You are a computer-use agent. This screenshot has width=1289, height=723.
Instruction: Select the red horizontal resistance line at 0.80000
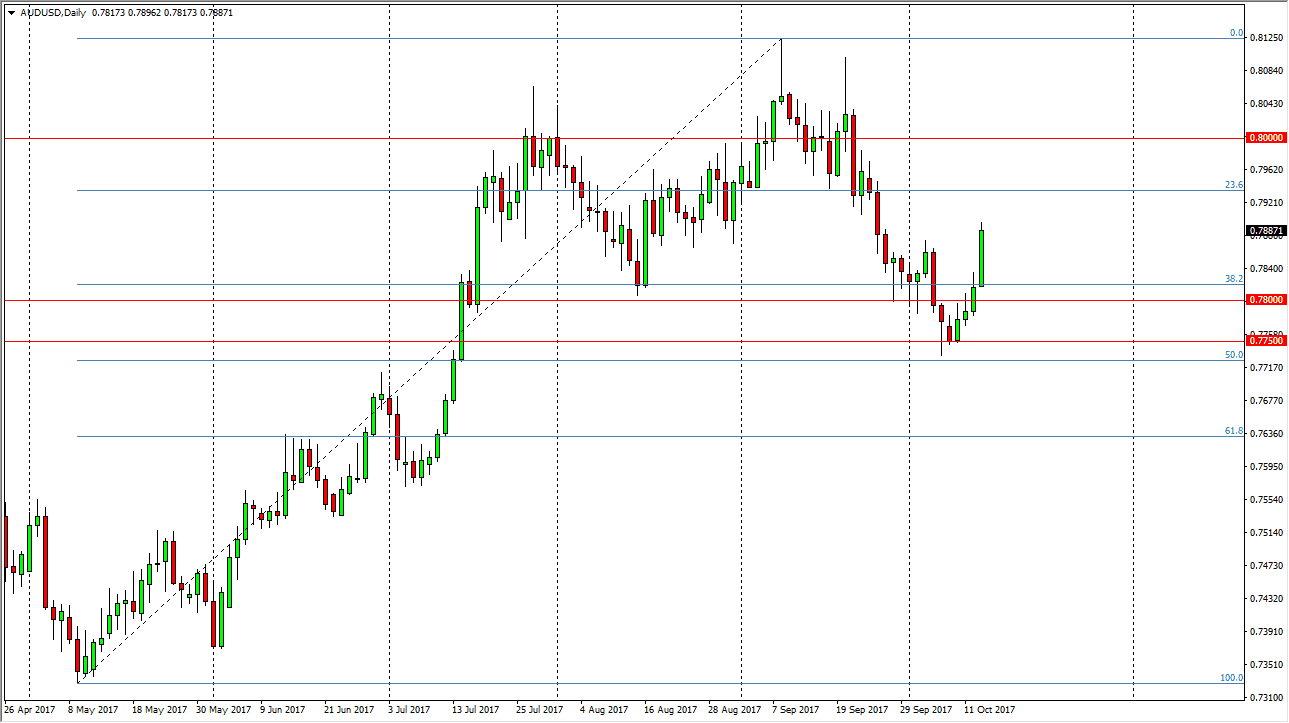tap(600, 136)
